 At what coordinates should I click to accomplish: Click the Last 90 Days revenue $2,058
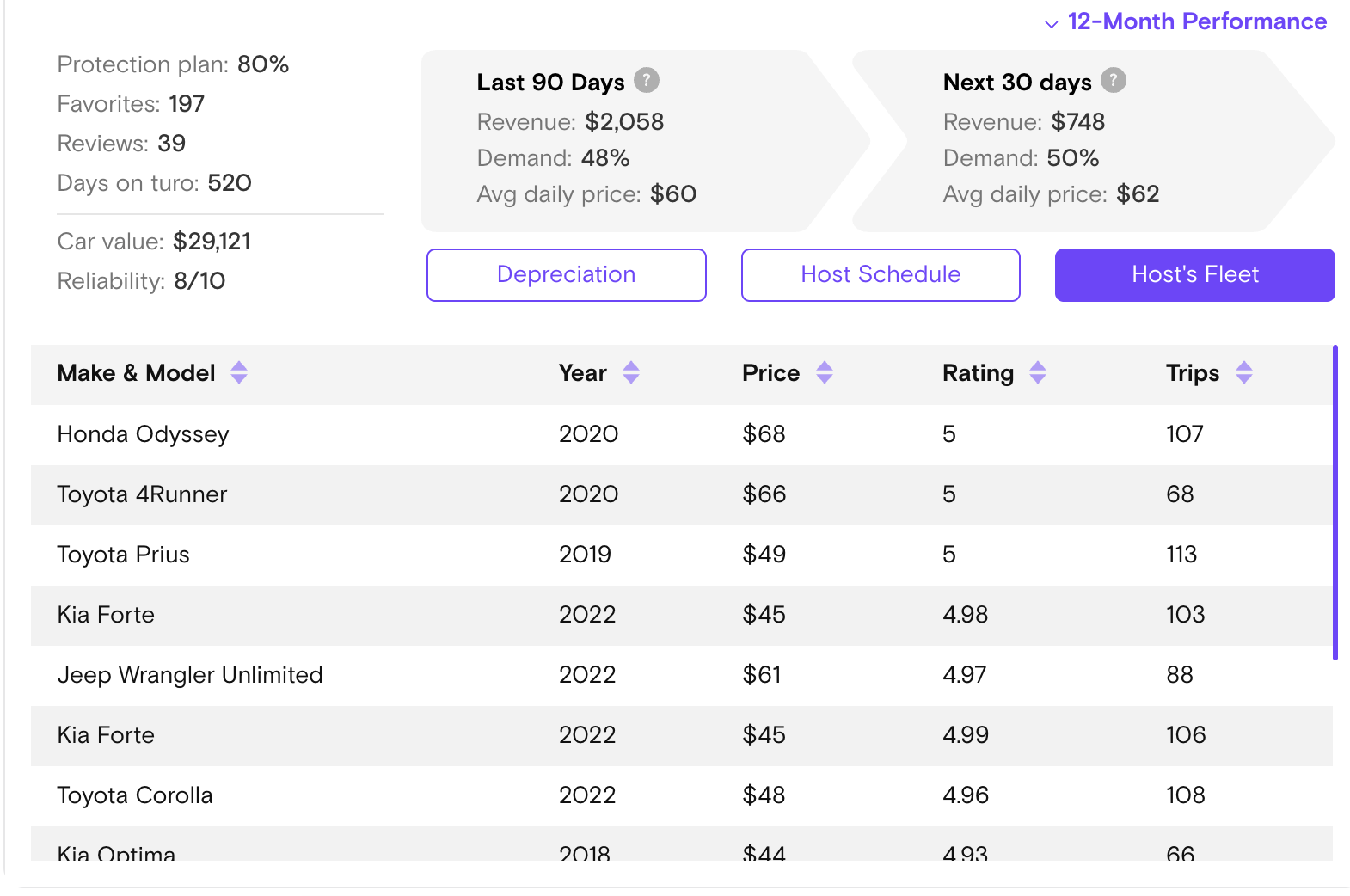pos(624,122)
